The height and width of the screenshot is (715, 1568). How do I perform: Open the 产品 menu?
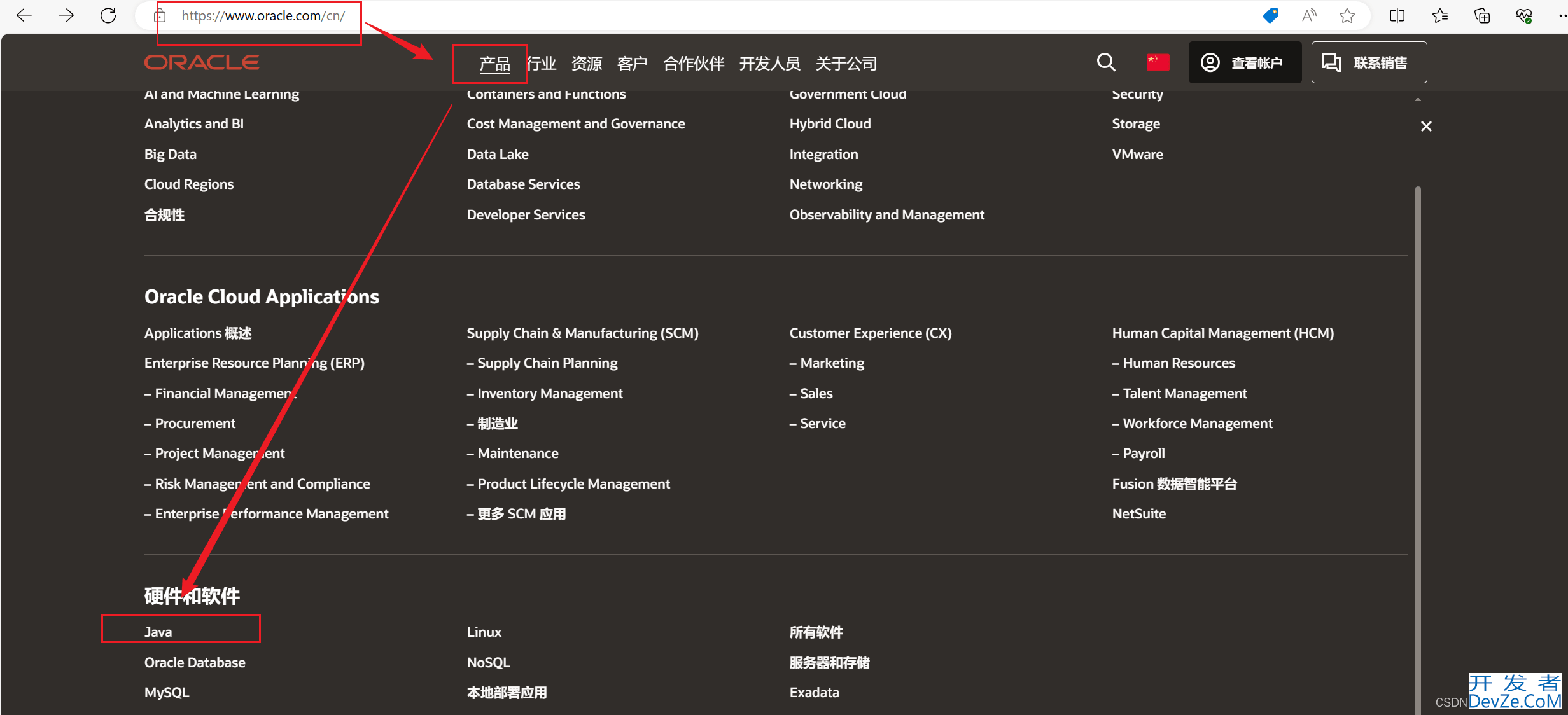(494, 64)
